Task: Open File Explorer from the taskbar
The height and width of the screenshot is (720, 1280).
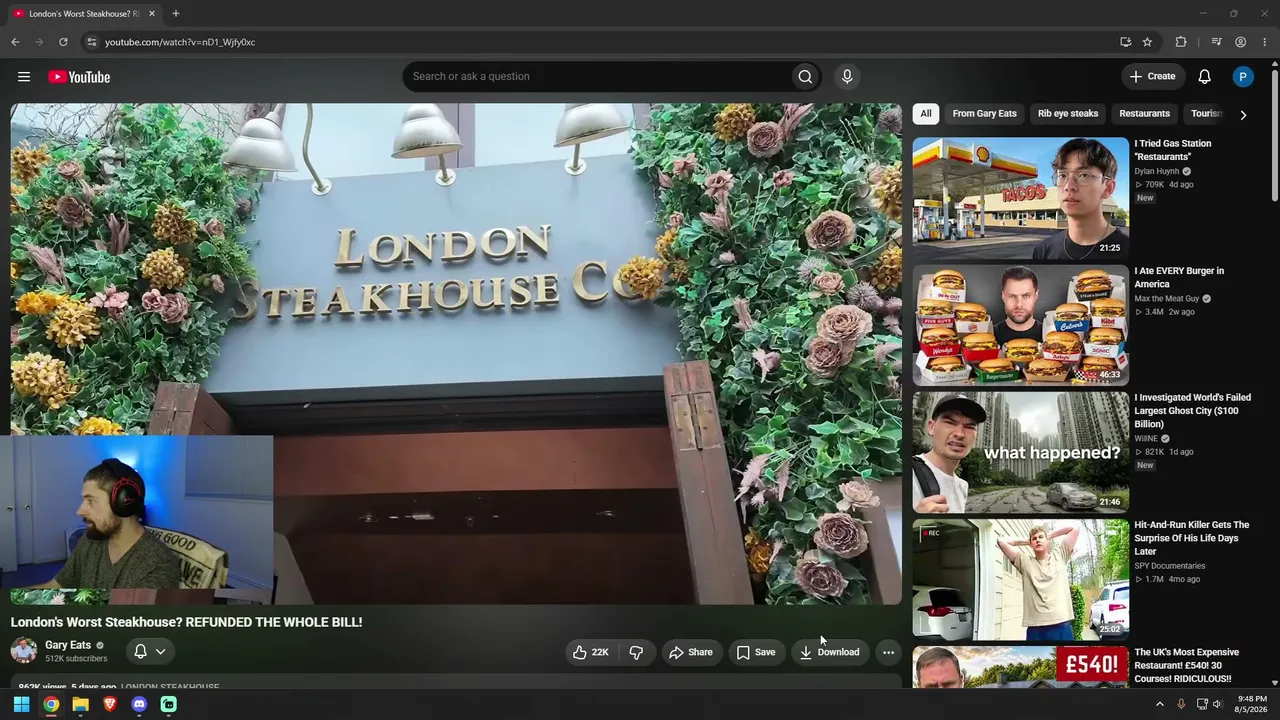Action: [80, 704]
